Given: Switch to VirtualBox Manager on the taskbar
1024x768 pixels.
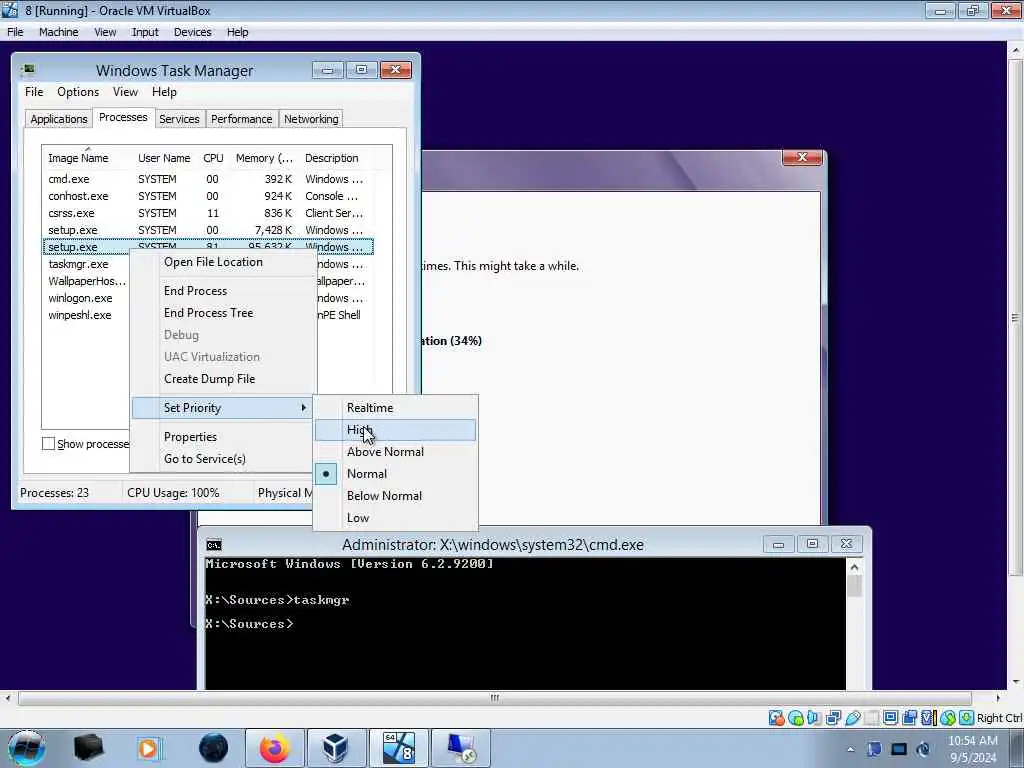Looking at the screenshot, I should (336, 748).
